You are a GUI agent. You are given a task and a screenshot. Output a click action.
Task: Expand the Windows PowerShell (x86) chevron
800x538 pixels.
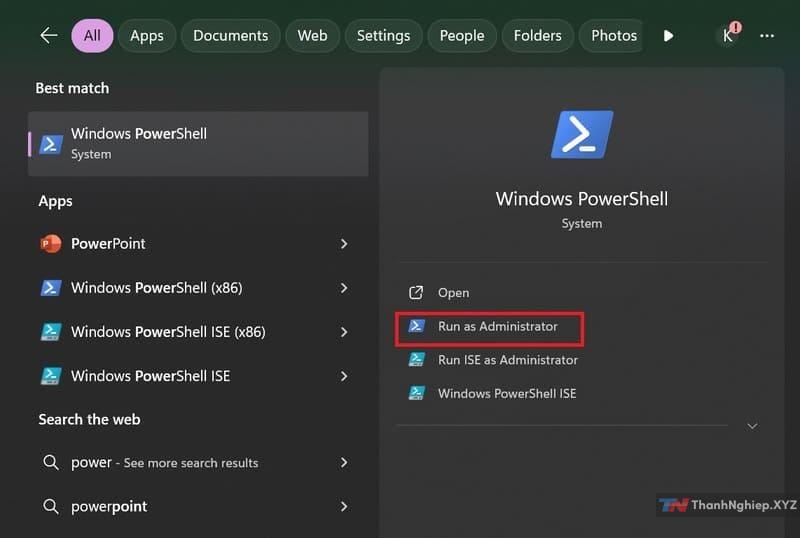point(344,288)
